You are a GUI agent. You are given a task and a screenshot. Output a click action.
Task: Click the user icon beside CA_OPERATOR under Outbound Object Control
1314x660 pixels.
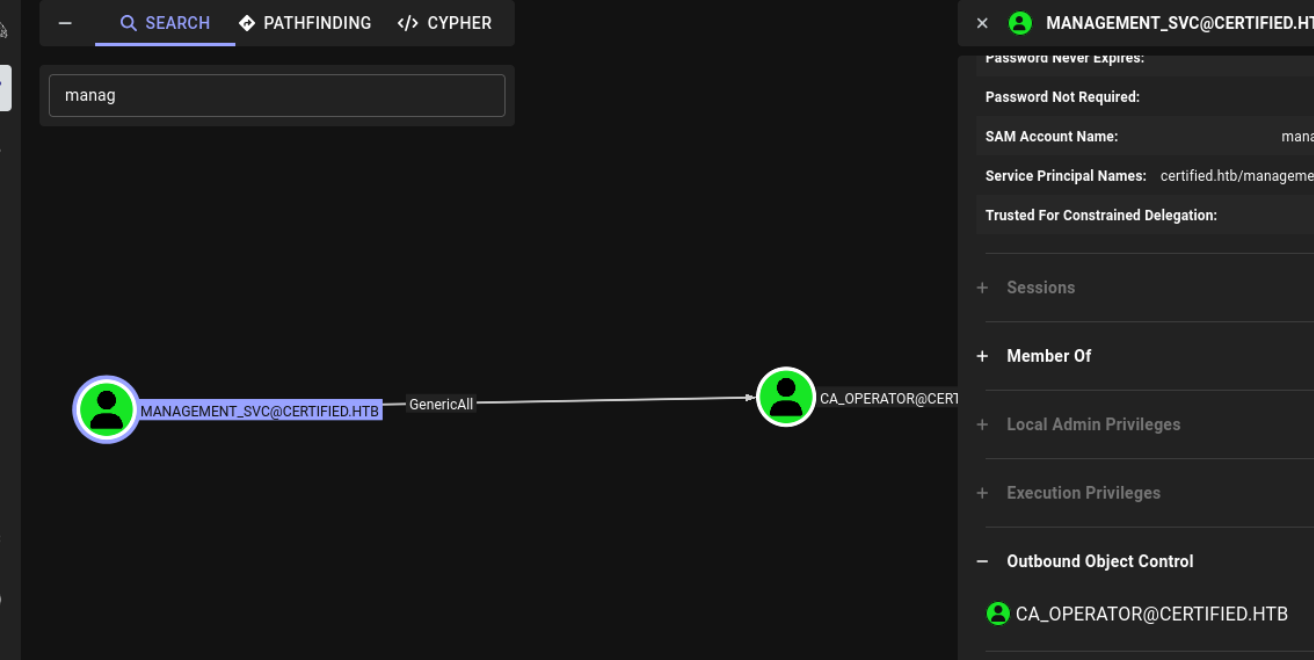pyautogui.click(x=997, y=614)
